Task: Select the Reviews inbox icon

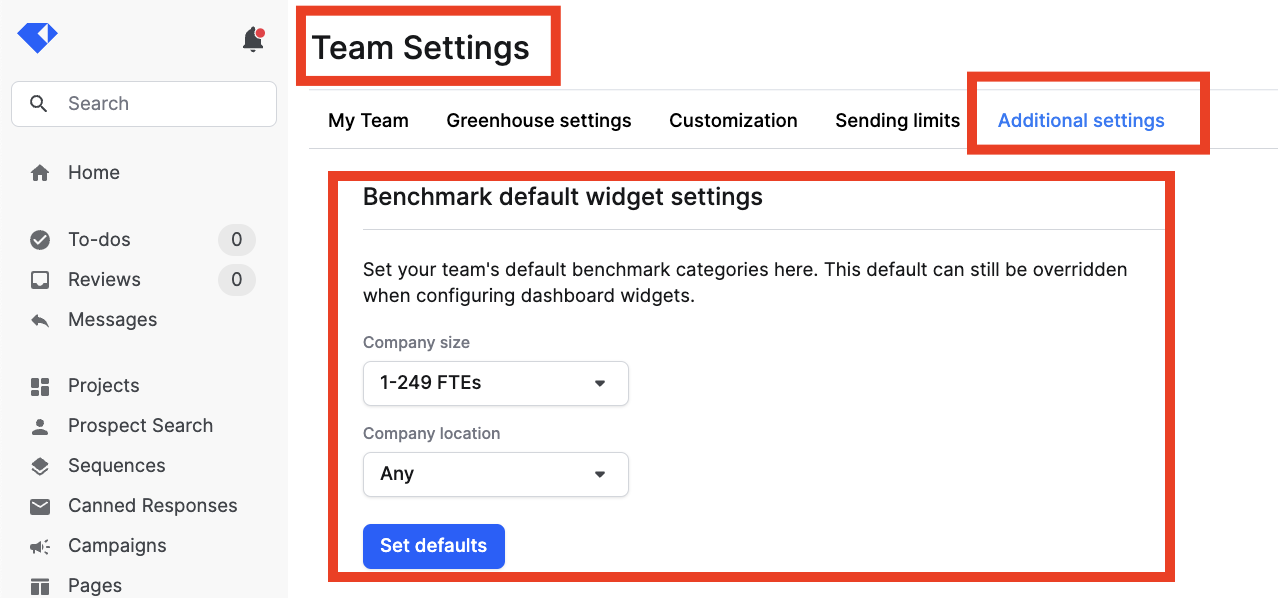Action: [x=40, y=280]
